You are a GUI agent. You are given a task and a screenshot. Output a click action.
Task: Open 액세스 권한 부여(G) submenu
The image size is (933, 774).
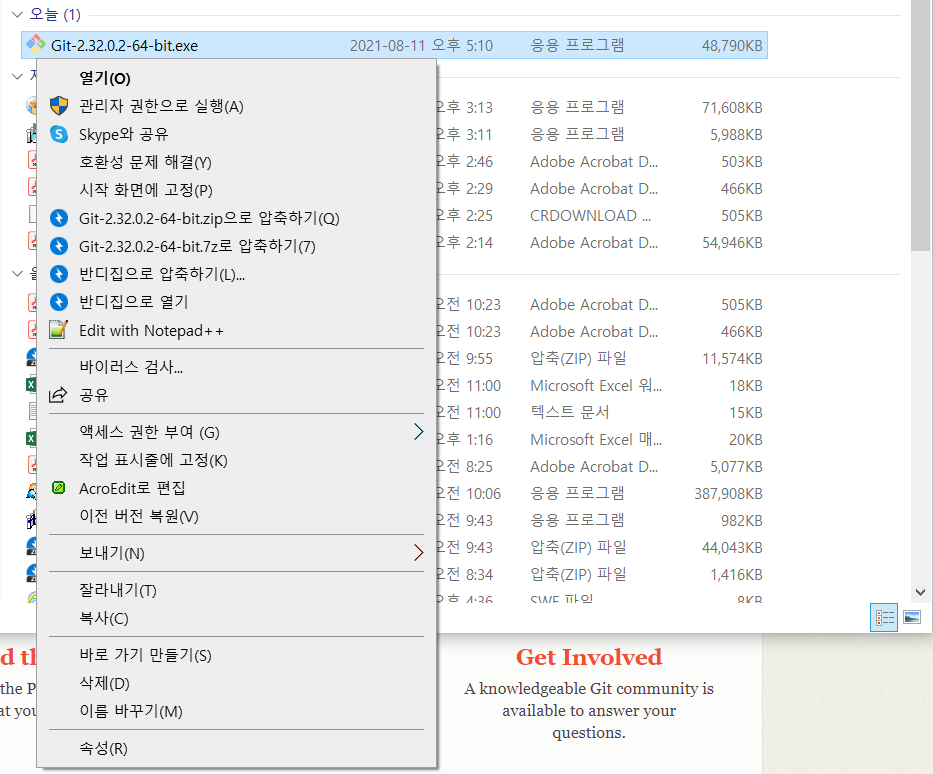(x=236, y=432)
